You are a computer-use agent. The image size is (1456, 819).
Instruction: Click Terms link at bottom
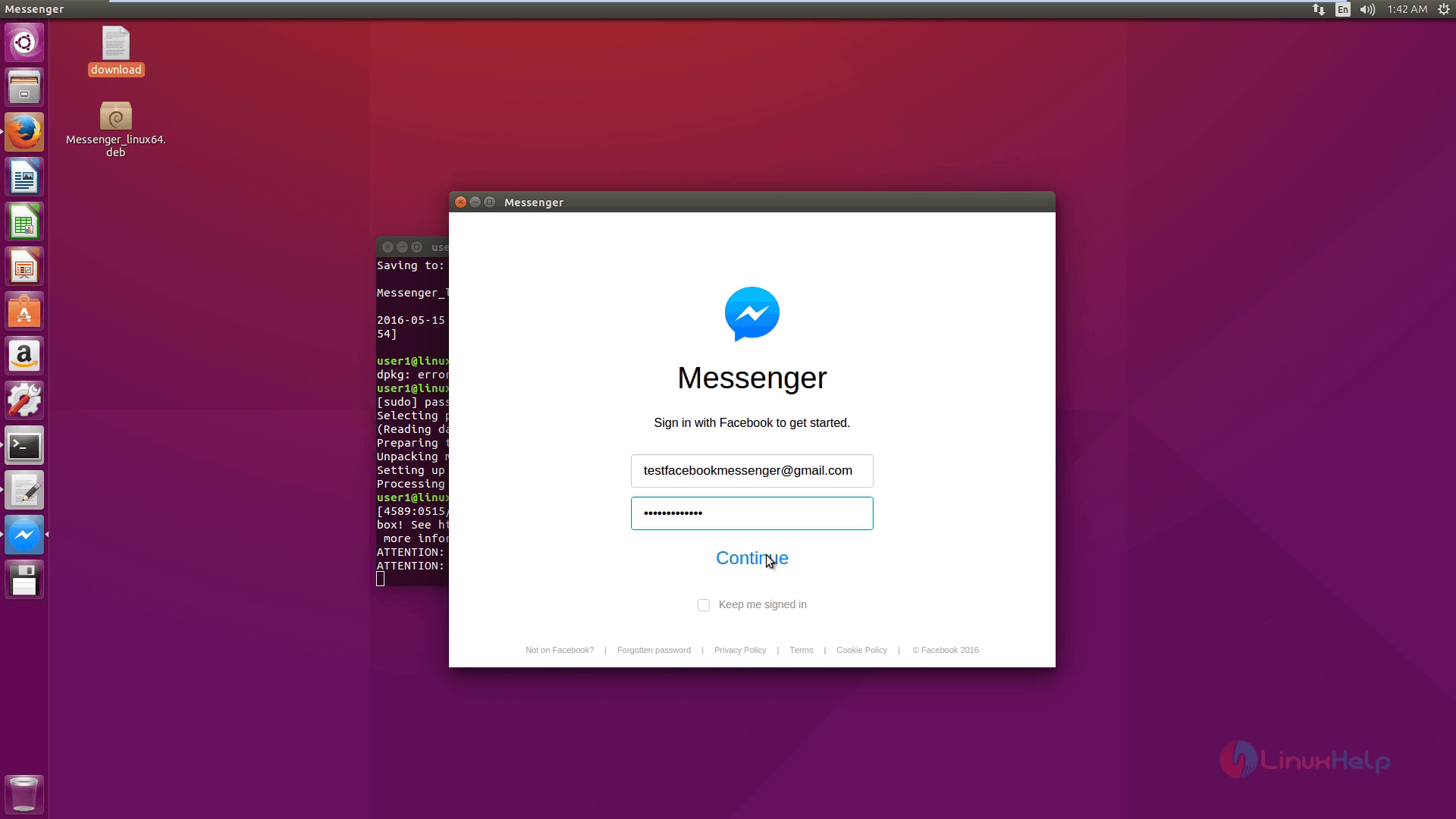801,650
